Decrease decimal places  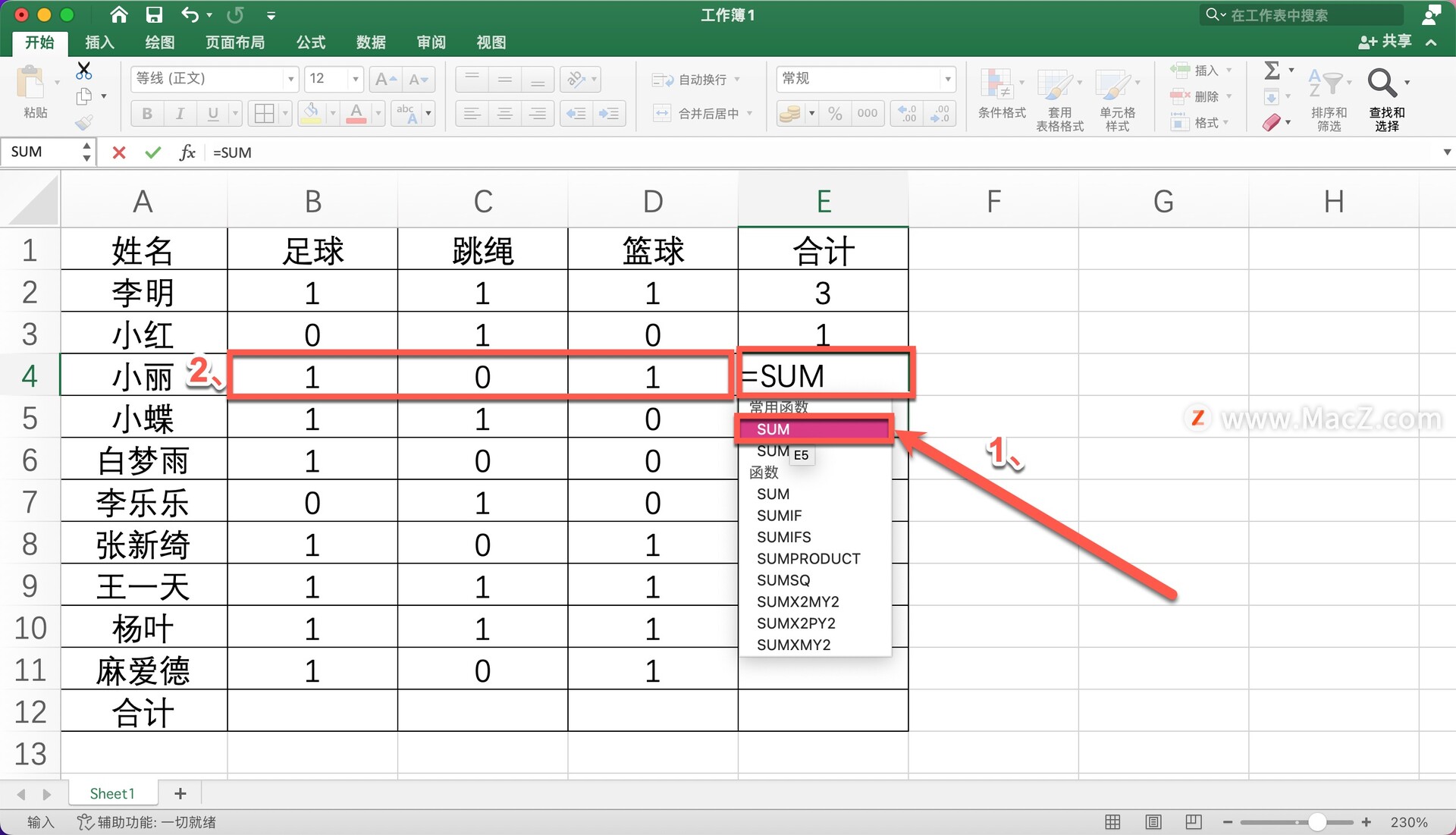940,114
